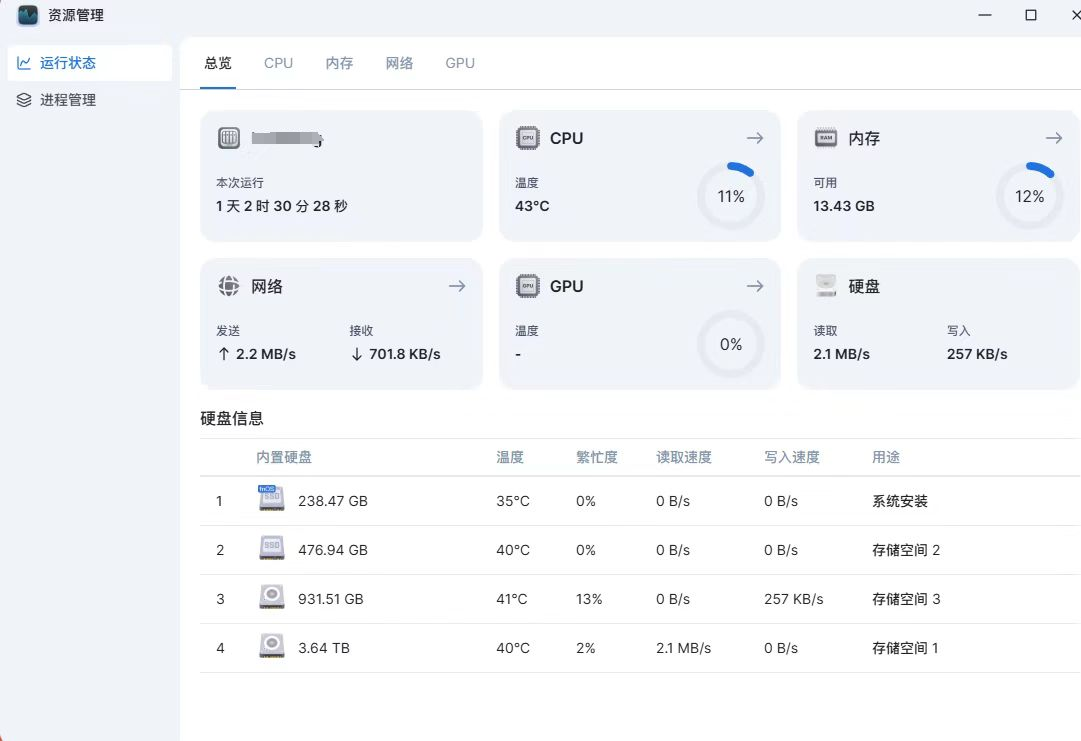Click the CPU chip icon in CPU card
Screen dimensions: 1081x741
[x=527, y=138]
